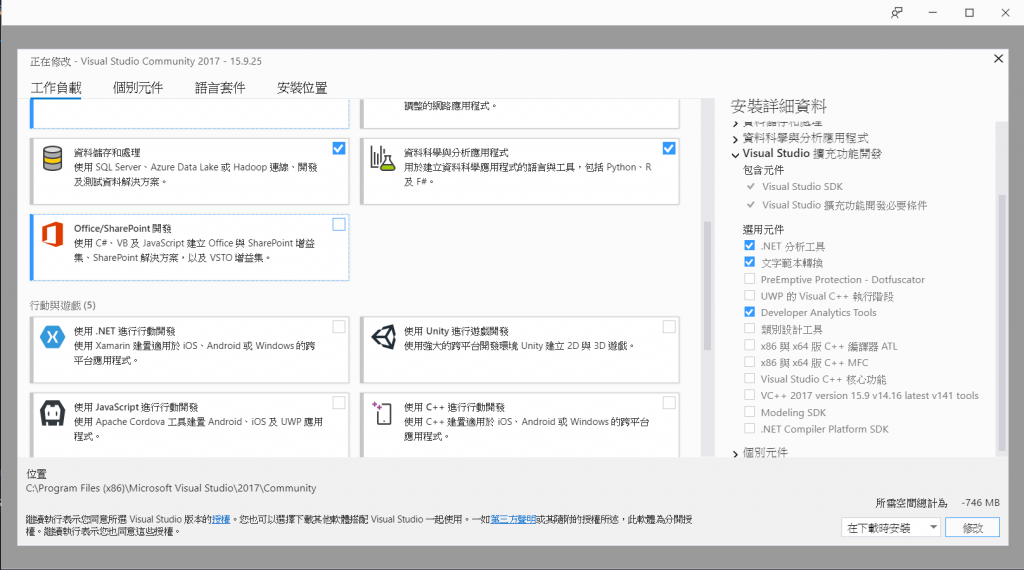Viewport: 1024px width, 570px height.
Task: Check the 使用 C++ 進行行動開發 workload
Action: click(669, 403)
